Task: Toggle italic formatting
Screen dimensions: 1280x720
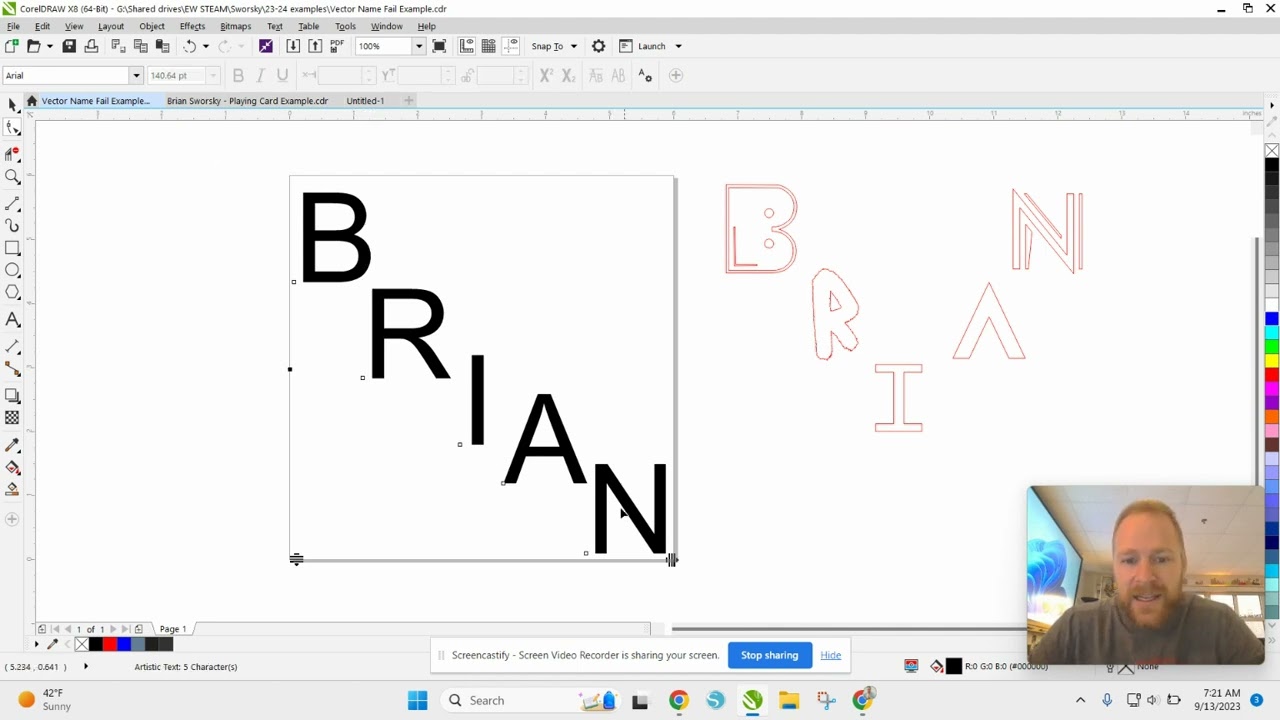Action: tap(260, 75)
